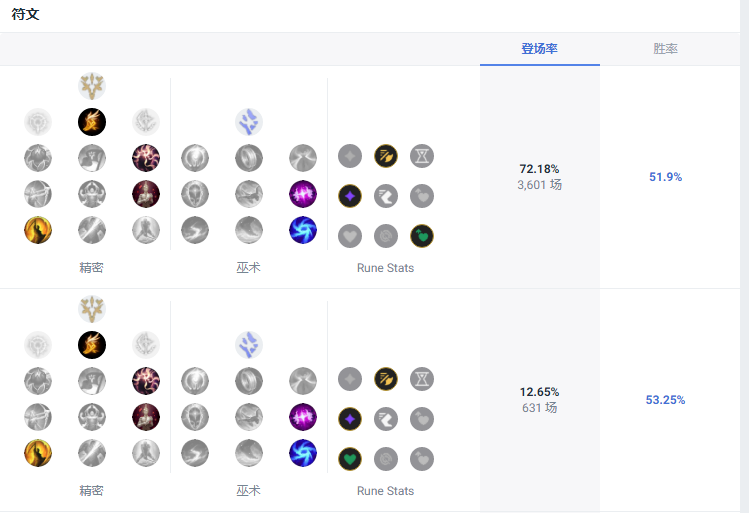Click the Presence of Mind rune in the 12.65% build

[146, 381]
